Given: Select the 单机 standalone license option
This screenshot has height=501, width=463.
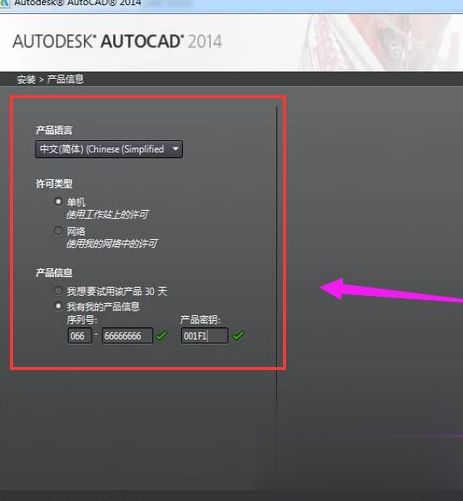Looking at the screenshot, I should [58, 202].
